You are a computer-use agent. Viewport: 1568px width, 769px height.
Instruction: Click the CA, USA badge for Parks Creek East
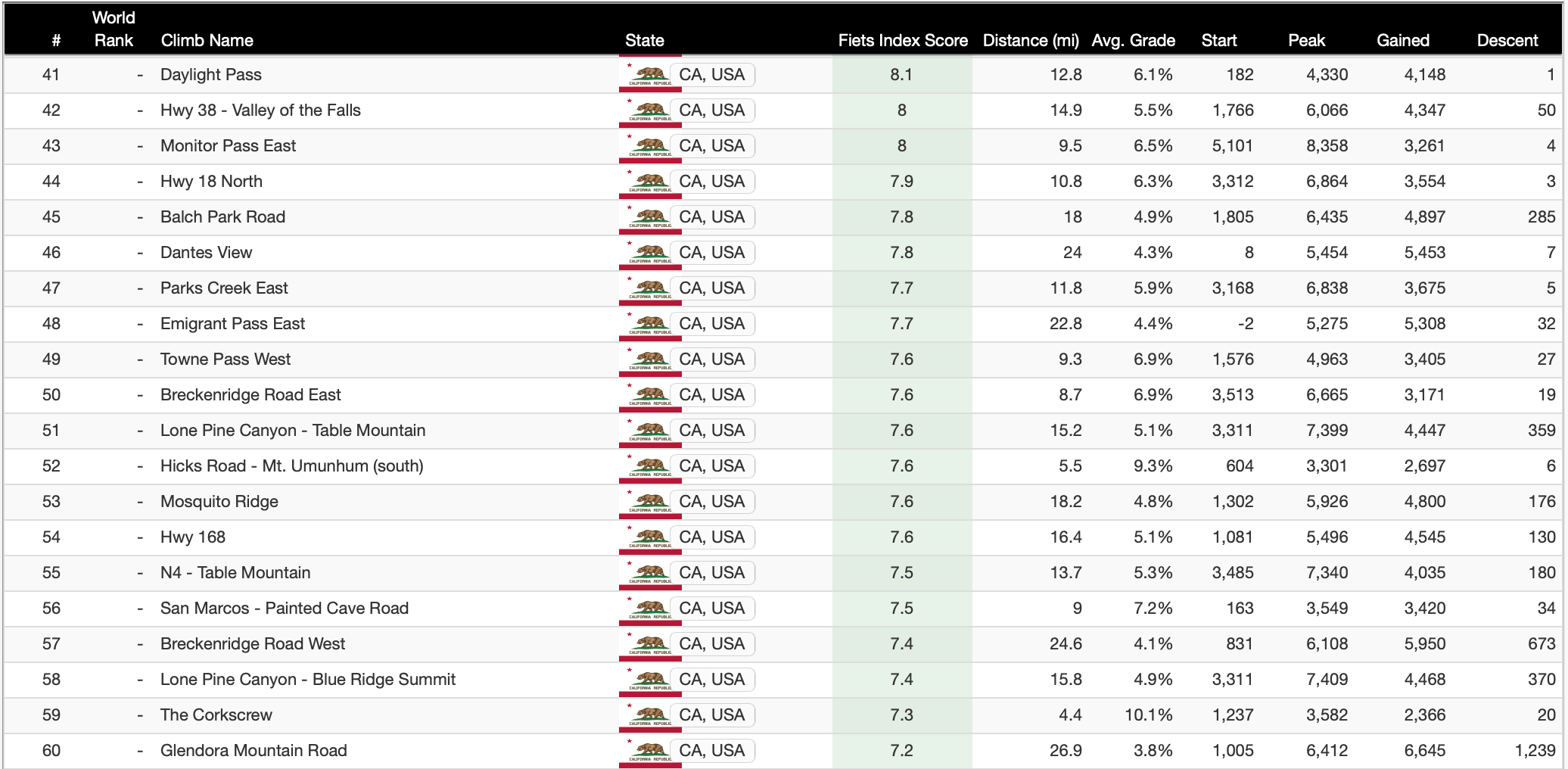[711, 288]
